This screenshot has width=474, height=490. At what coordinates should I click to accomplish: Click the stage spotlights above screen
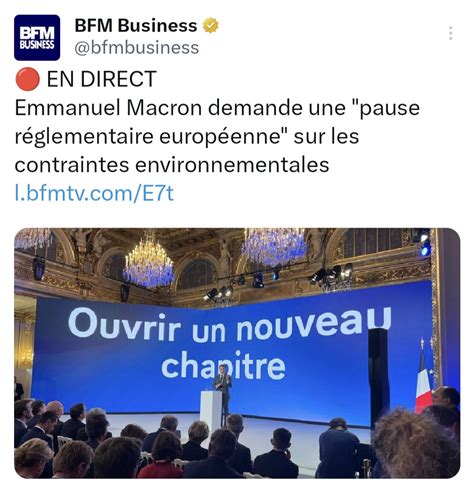[x=278, y=282]
